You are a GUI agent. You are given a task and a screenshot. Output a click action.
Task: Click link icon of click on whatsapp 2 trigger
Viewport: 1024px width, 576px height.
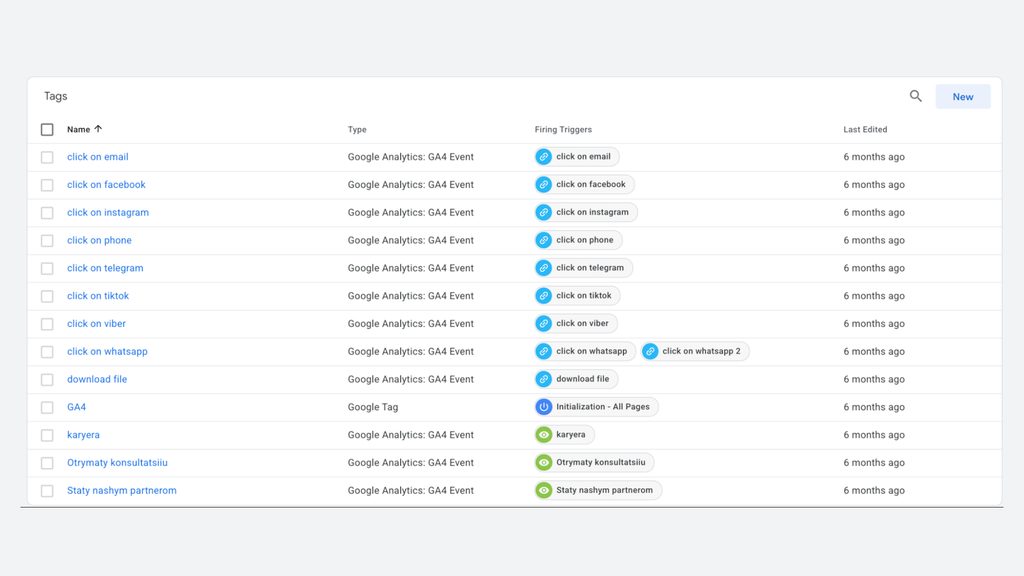[x=650, y=351]
